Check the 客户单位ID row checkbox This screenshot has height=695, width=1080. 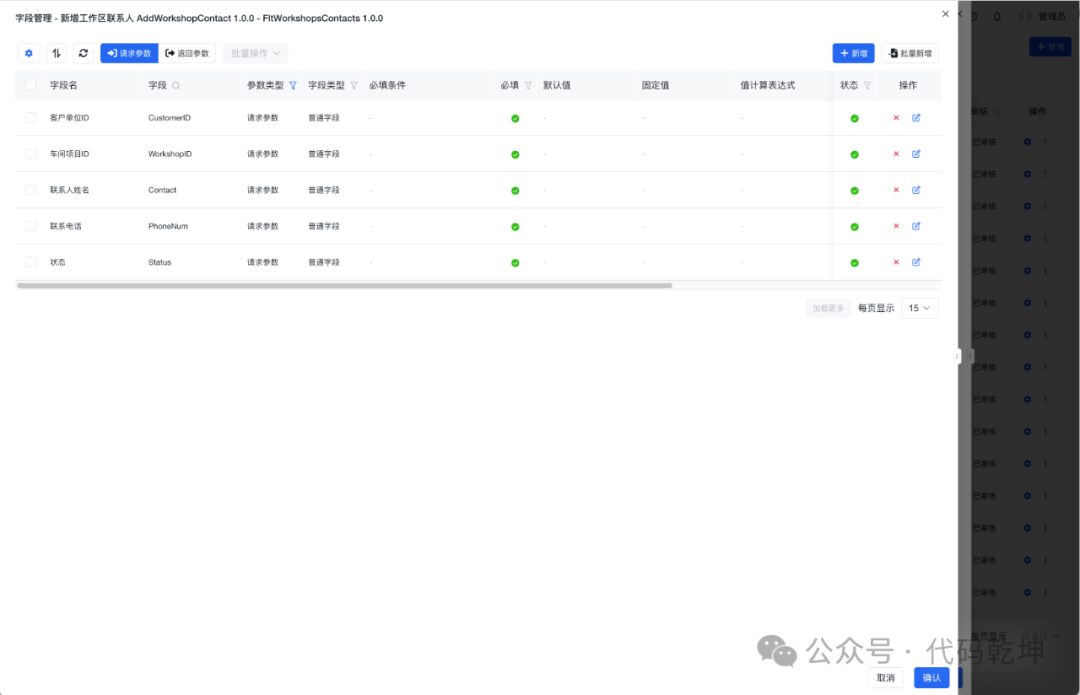tap(30, 118)
